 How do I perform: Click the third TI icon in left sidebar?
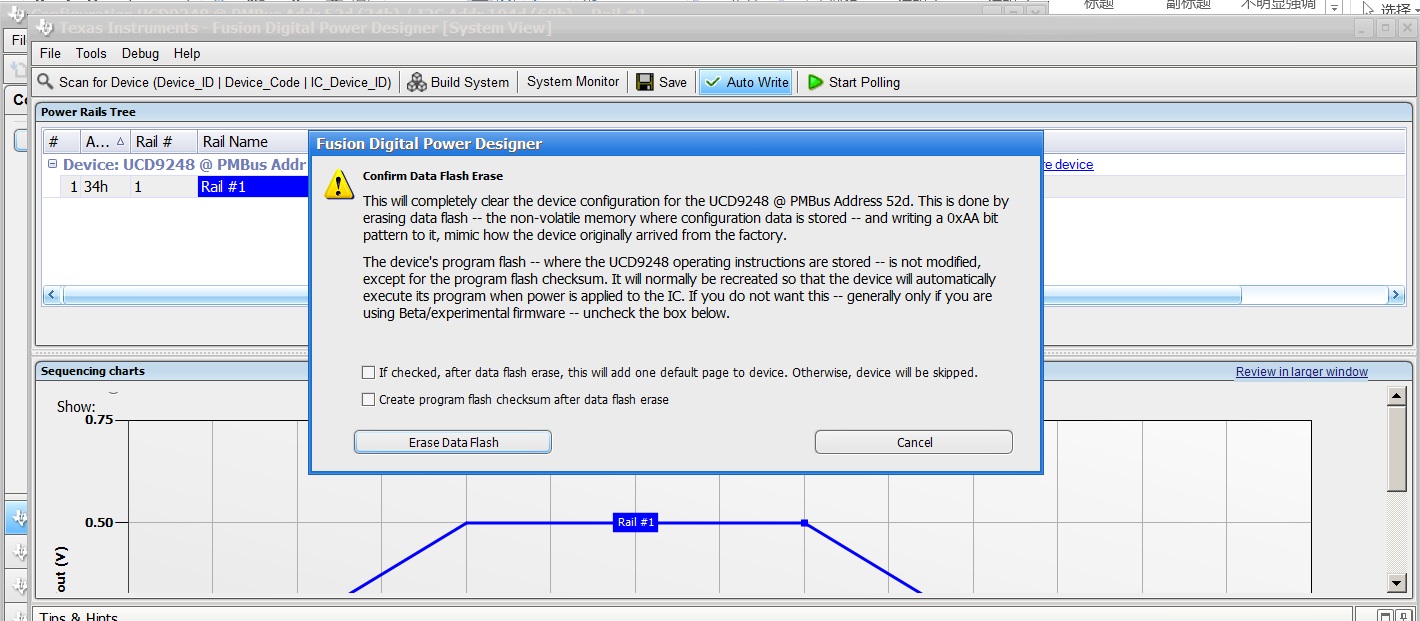[x=18, y=584]
